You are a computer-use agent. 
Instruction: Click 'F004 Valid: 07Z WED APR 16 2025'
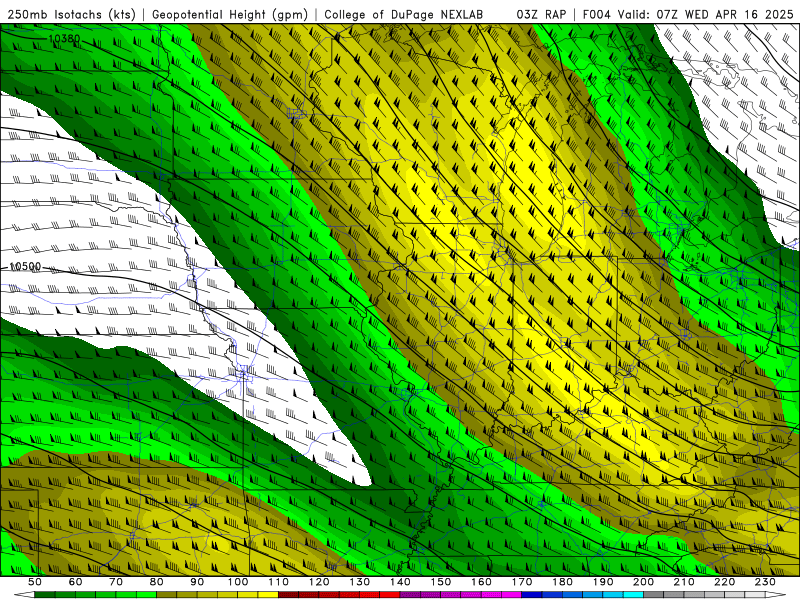pyautogui.click(x=688, y=15)
